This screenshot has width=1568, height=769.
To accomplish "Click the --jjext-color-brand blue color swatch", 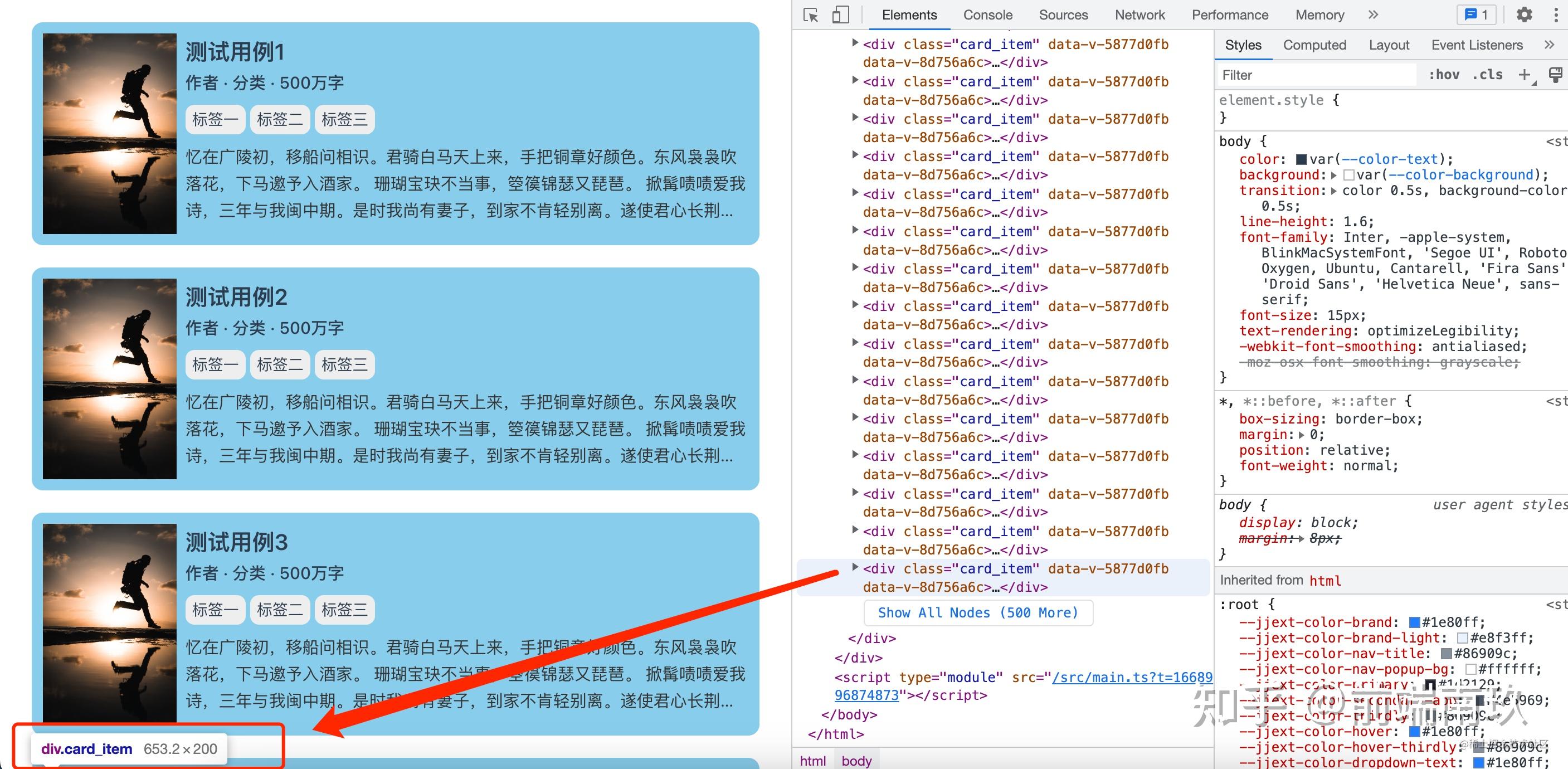I will point(1415,622).
